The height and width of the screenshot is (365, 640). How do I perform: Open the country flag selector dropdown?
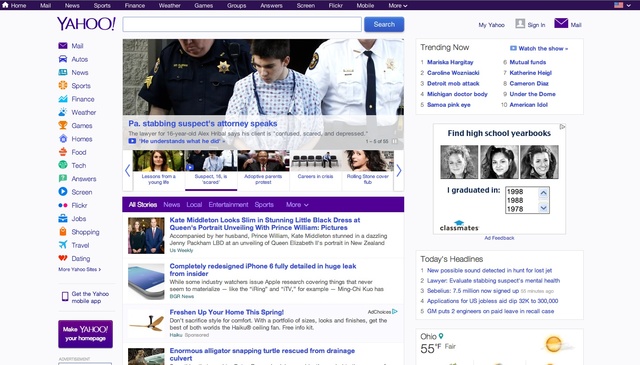pyautogui.click(x=622, y=5)
